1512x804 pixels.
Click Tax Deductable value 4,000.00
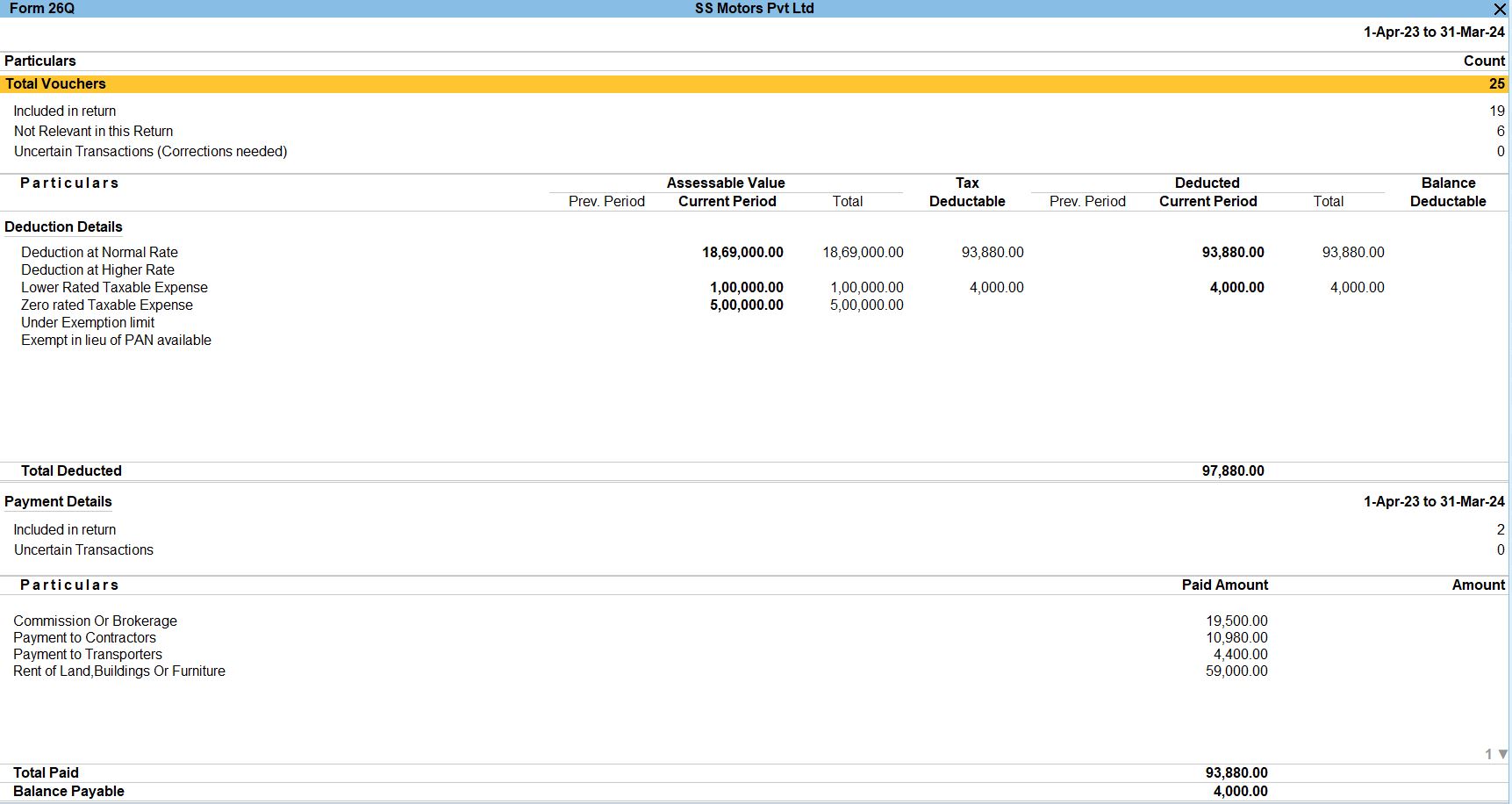[997, 287]
